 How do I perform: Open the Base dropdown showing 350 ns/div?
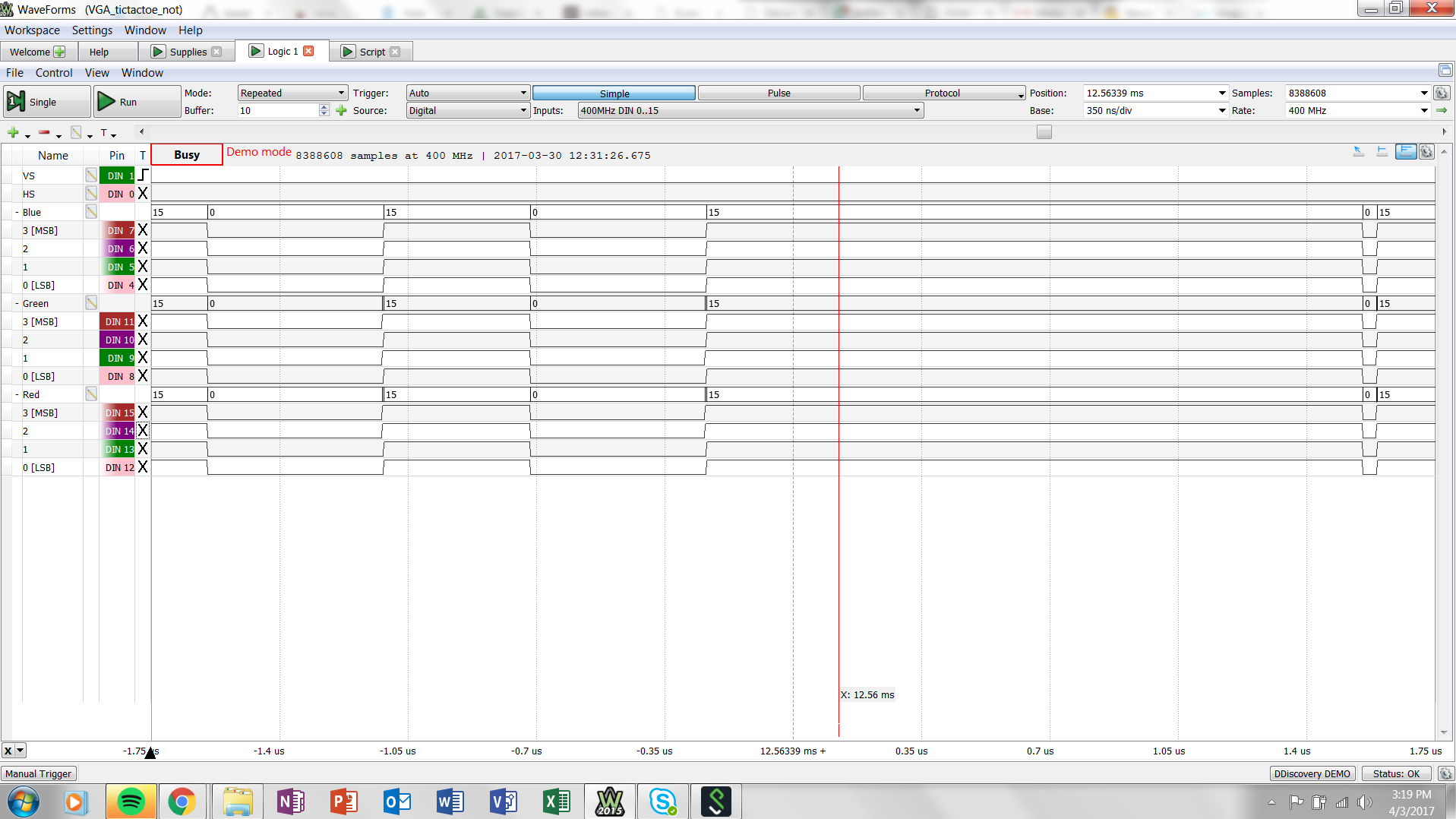pos(1156,111)
